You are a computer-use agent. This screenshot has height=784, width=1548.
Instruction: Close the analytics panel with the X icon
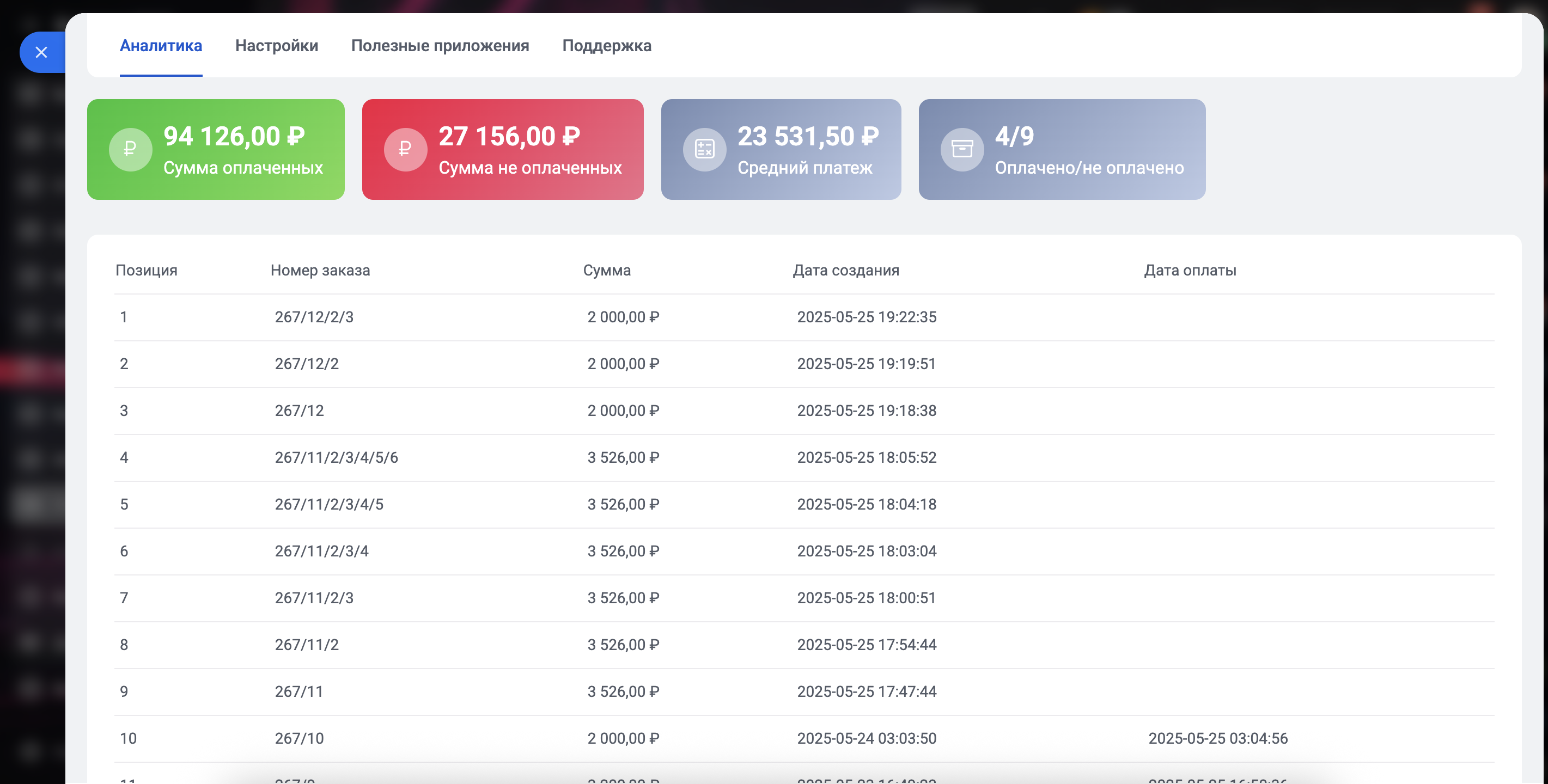point(41,52)
